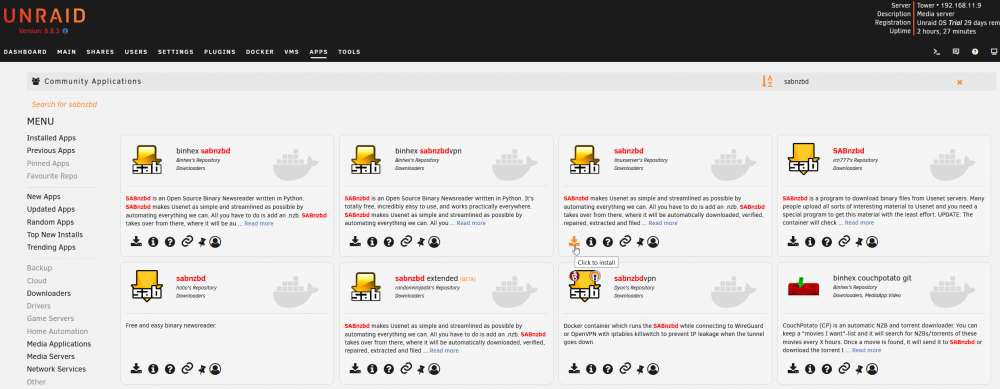
Task: Click Read more on ich777's SABnzbd description
Action: [859, 223]
